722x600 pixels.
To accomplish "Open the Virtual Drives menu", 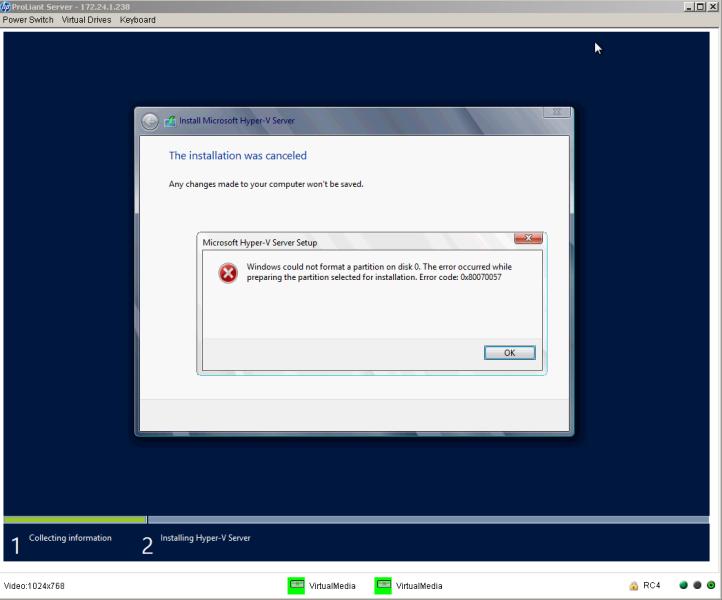I will coord(87,20).
